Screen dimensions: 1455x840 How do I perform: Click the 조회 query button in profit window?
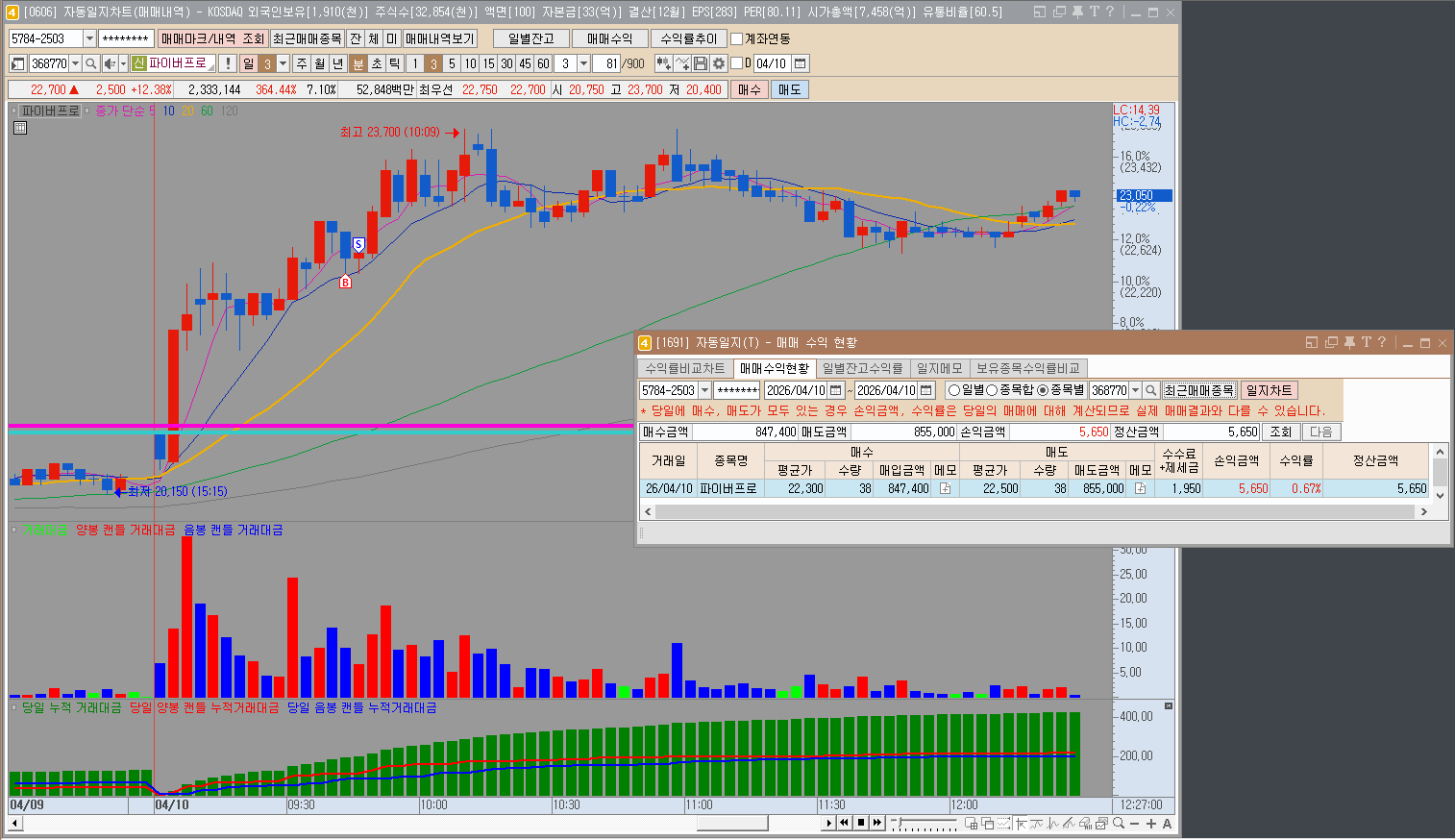(1281, 432)
